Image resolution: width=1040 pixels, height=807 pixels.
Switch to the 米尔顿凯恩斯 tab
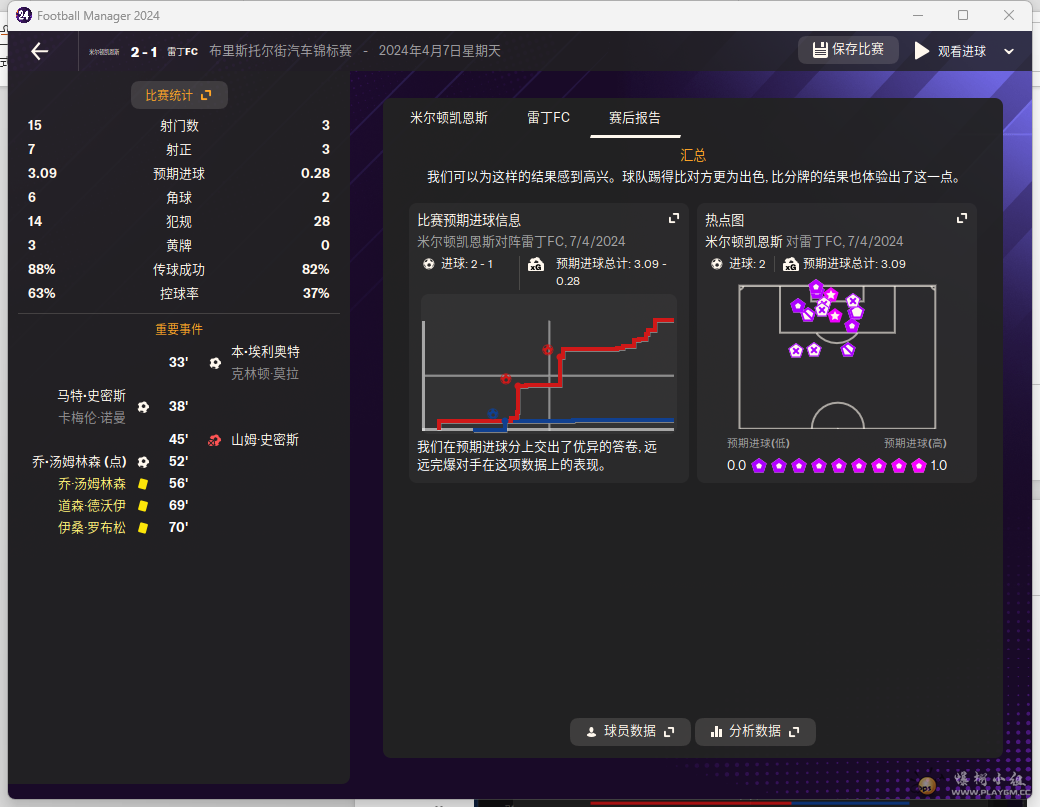(449, 118)
